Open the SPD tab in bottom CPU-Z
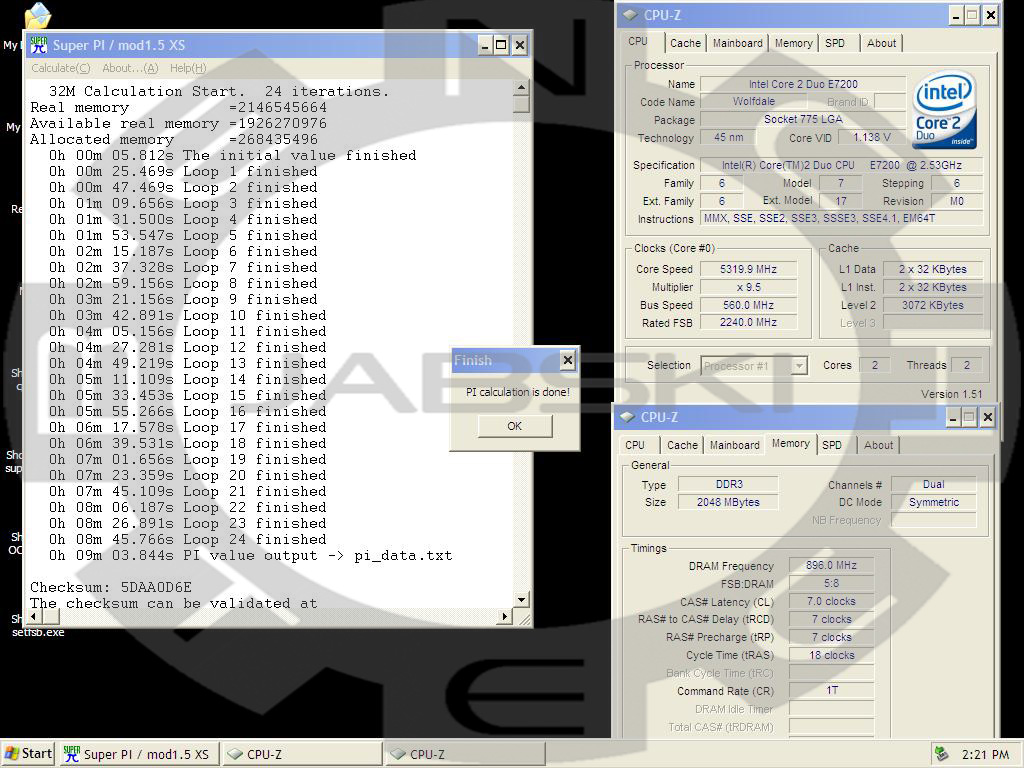Image resolution: width=1024 pixels, height=768 pixels. (831, 445)
